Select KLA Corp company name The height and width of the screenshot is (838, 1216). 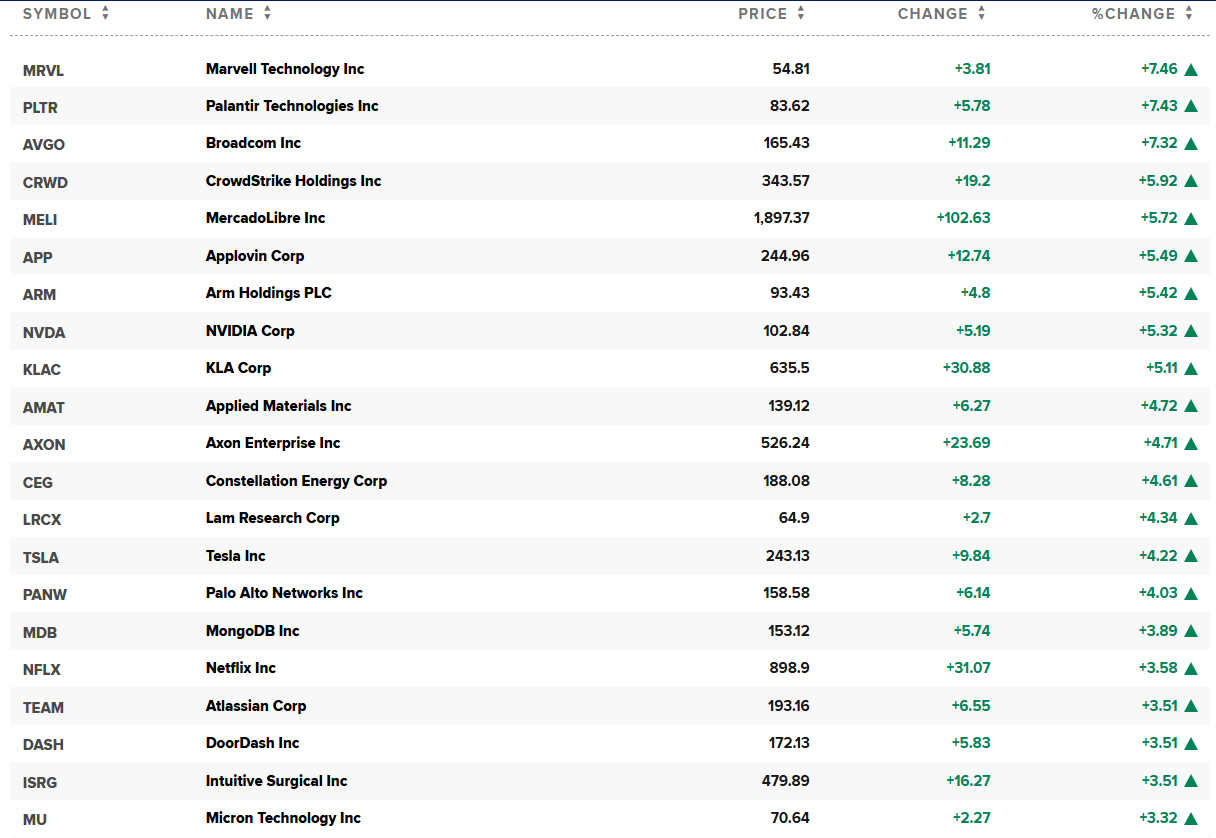pyautogui.click(x=238, y=368)
